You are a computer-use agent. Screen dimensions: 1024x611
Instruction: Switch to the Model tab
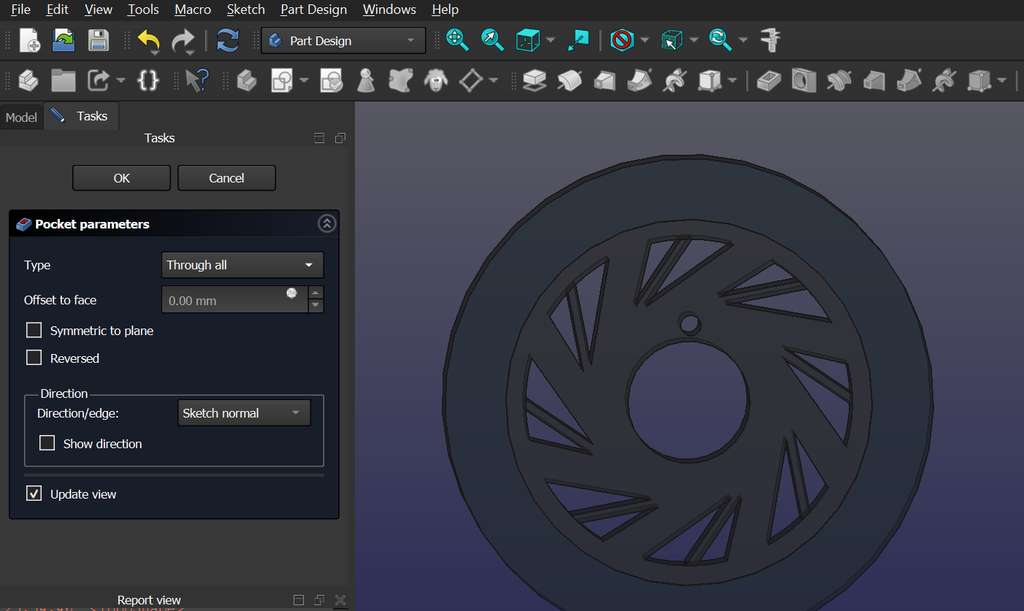[21, 117]
